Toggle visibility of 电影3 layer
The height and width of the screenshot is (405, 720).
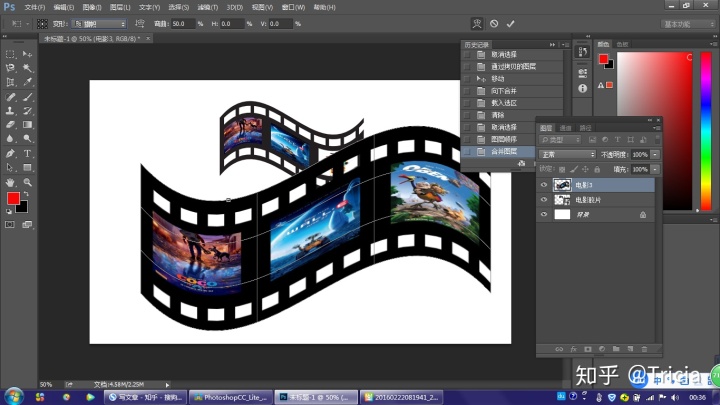(x=544, y=185)
